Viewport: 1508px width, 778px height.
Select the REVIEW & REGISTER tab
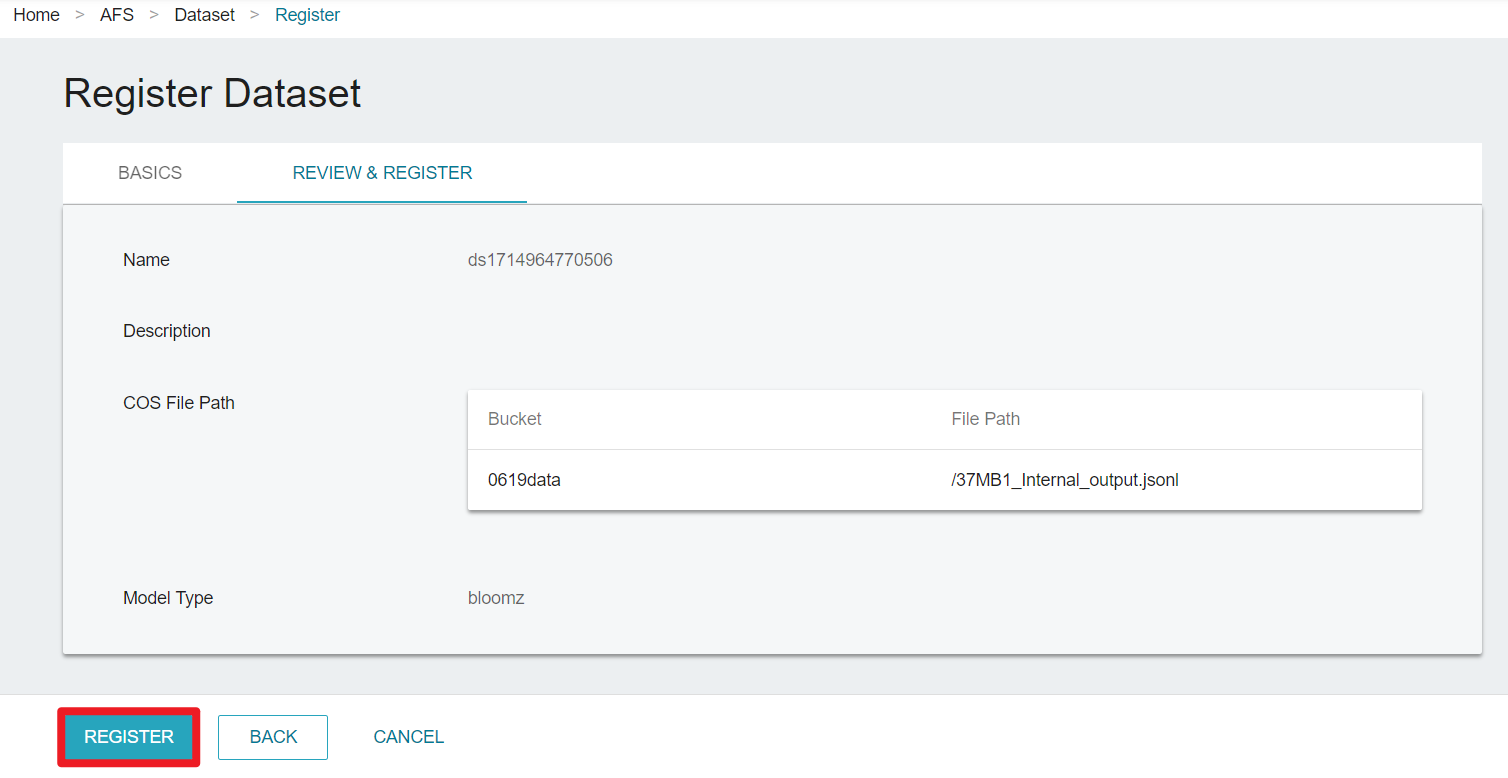(382, 173)
